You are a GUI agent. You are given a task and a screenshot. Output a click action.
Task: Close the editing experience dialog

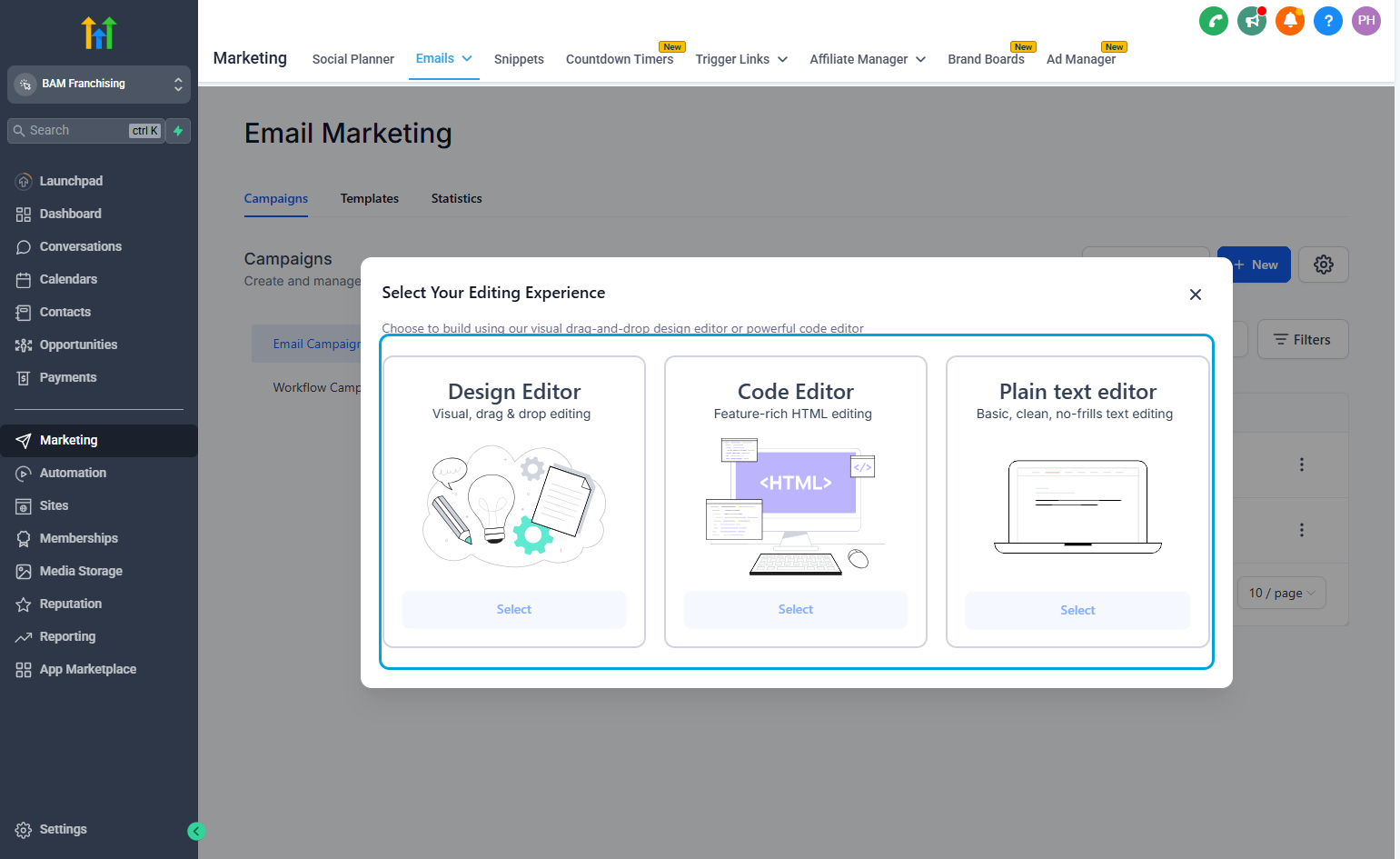pos(1196,295)
